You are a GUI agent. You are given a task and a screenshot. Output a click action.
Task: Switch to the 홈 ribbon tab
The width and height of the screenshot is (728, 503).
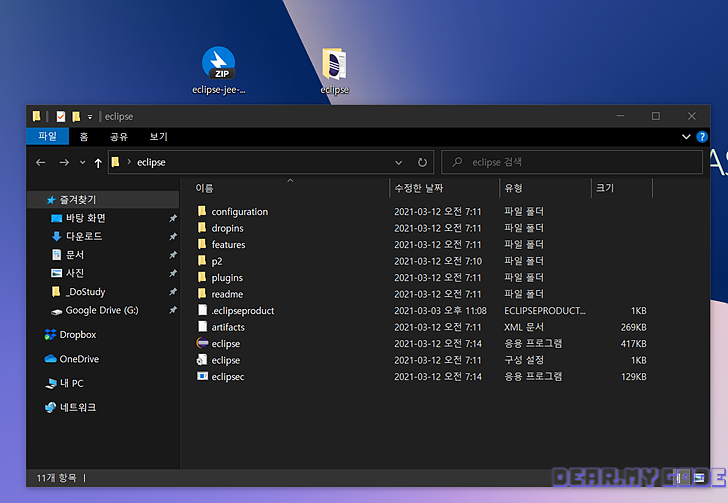click(x=84, y=137)
